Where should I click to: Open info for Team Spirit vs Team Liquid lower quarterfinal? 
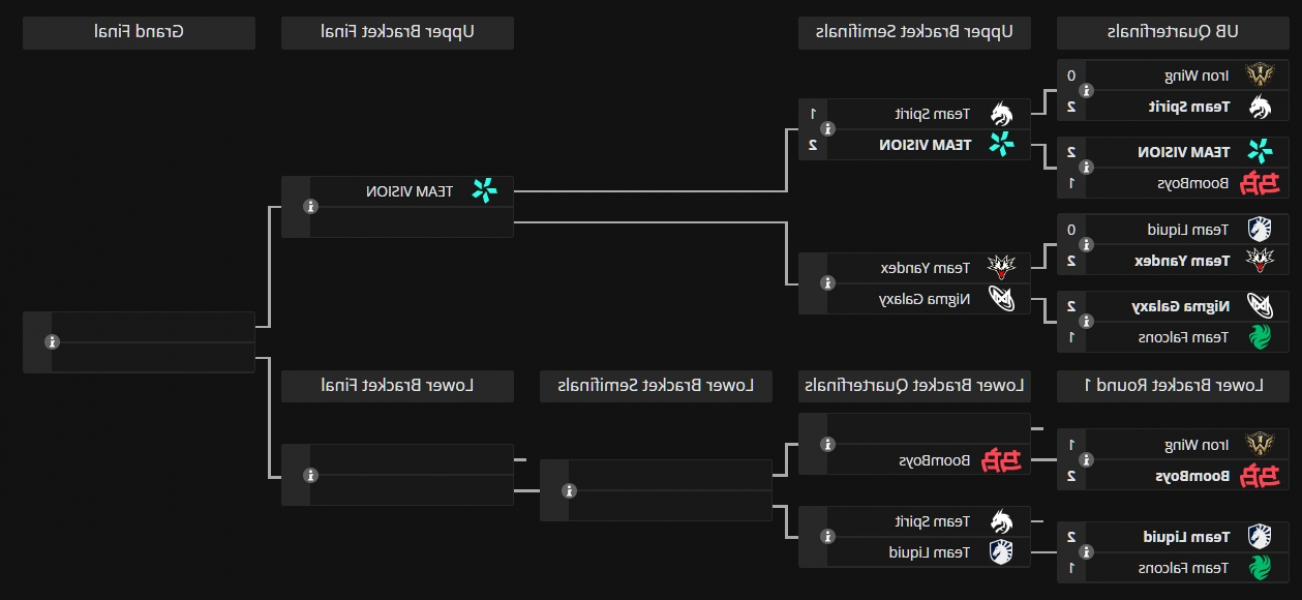[827, 537]
